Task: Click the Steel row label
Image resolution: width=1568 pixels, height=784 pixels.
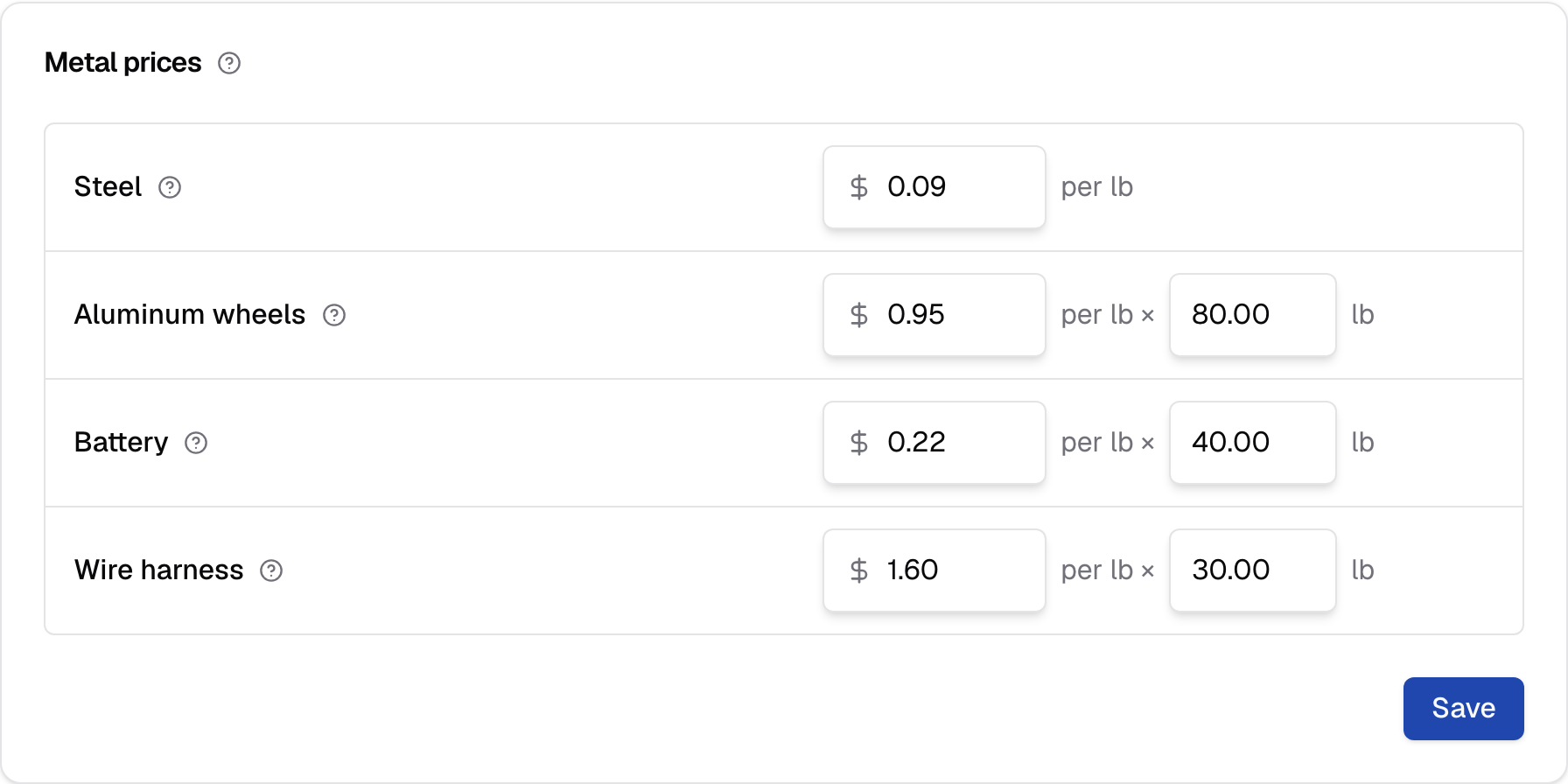Action: pos(108,187)
